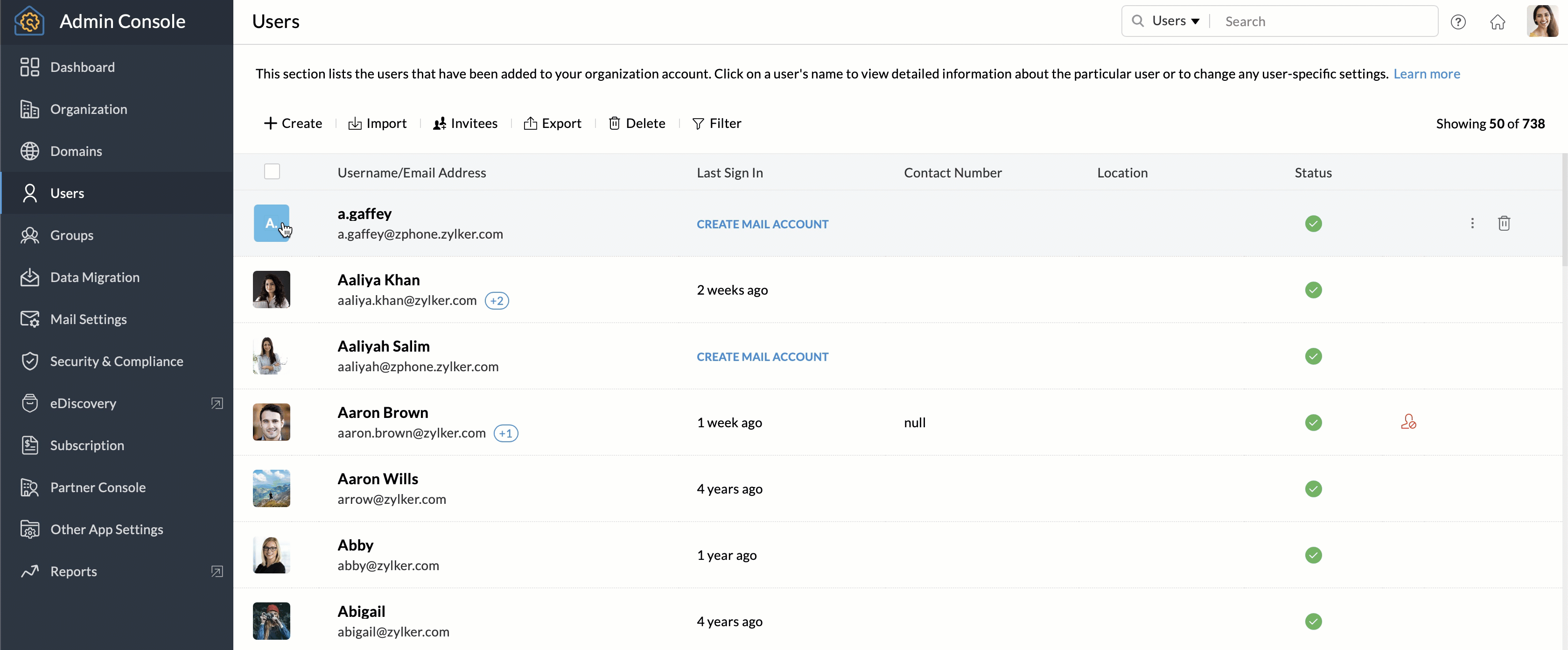1568x650 pixels.
Task: Open Security & Compliance in sidebar
Action: (x=116, y=361)
